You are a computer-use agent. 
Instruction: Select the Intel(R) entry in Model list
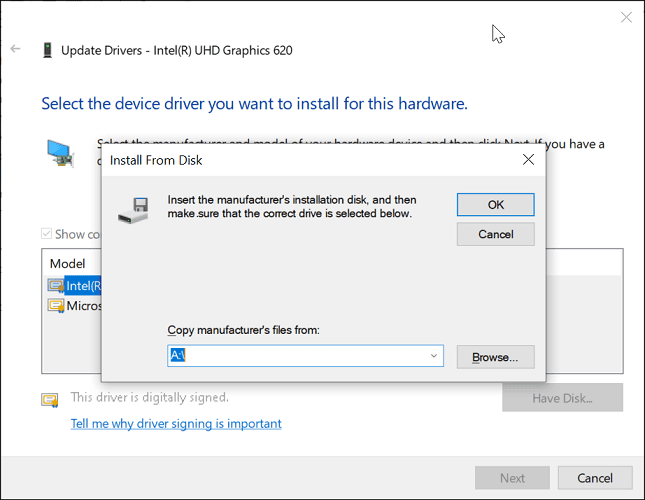click(83, 286)
